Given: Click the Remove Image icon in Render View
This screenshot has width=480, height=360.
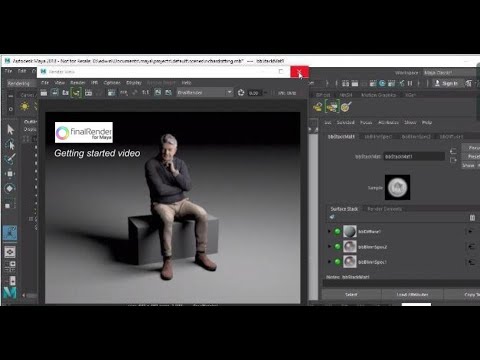Looking at the screenshot, I should pyautogui.click(x=168, y=93).
